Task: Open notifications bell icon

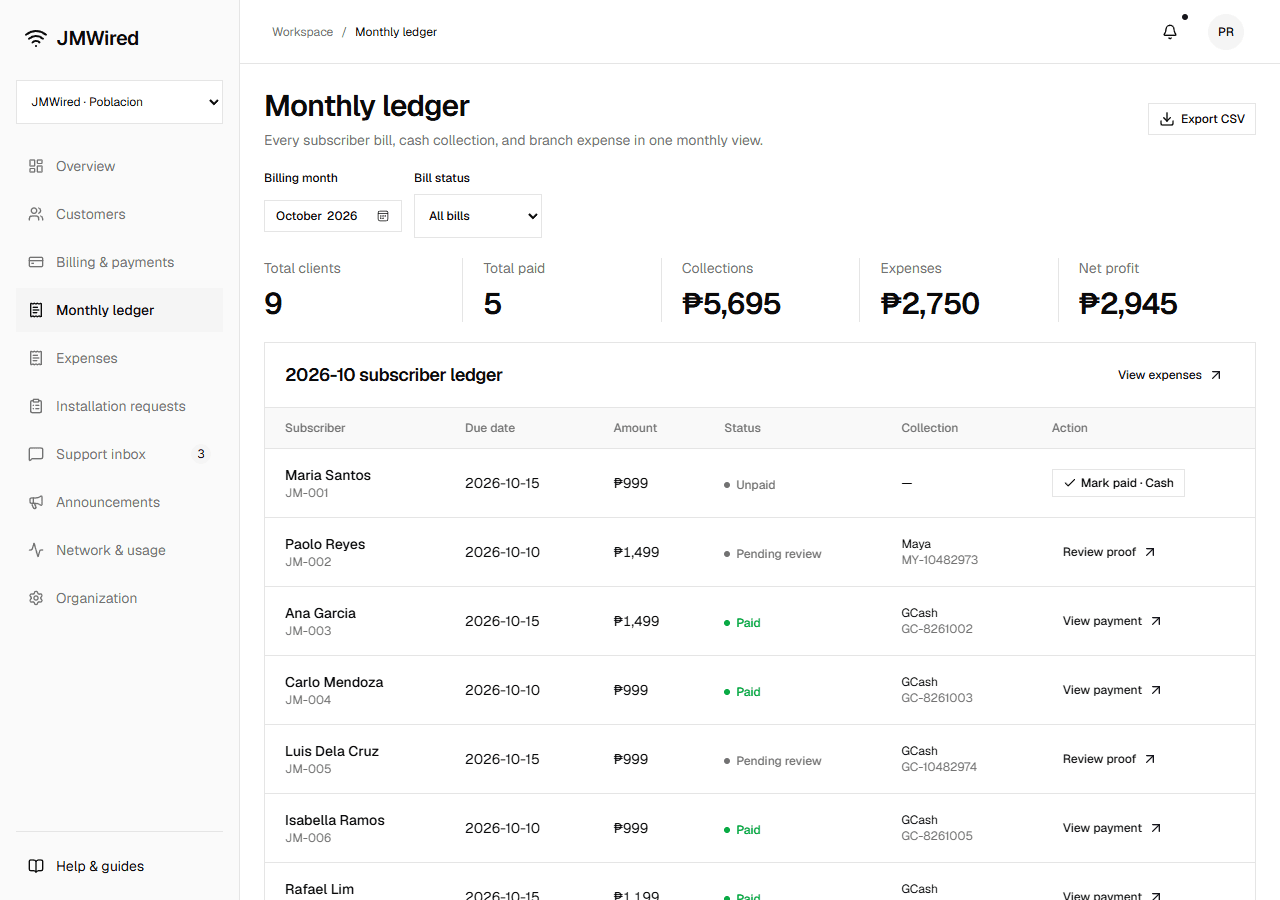Action: [1170, 32]
